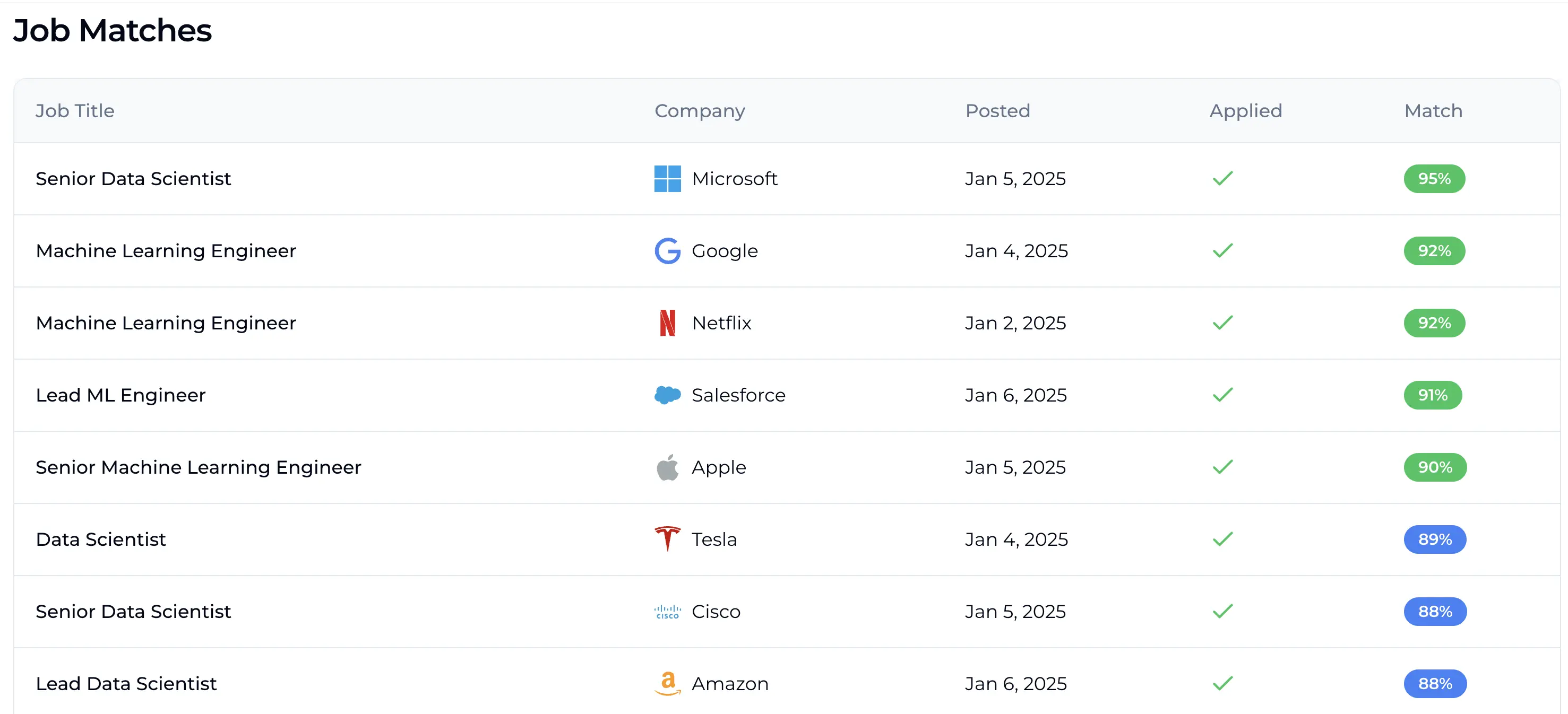This screenshot has height=714, width=1568.
Task: Click the Microsoft company name
Action: pos(735,179)
